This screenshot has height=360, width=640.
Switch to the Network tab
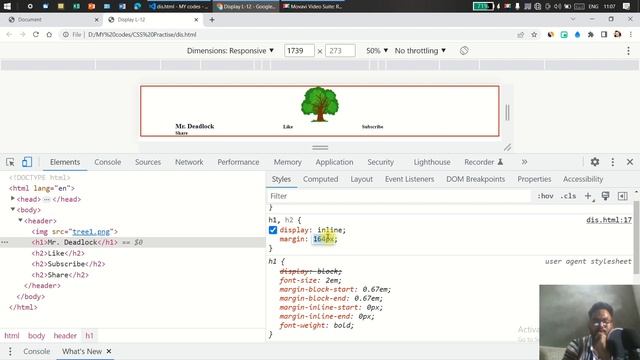pos(189,162)
